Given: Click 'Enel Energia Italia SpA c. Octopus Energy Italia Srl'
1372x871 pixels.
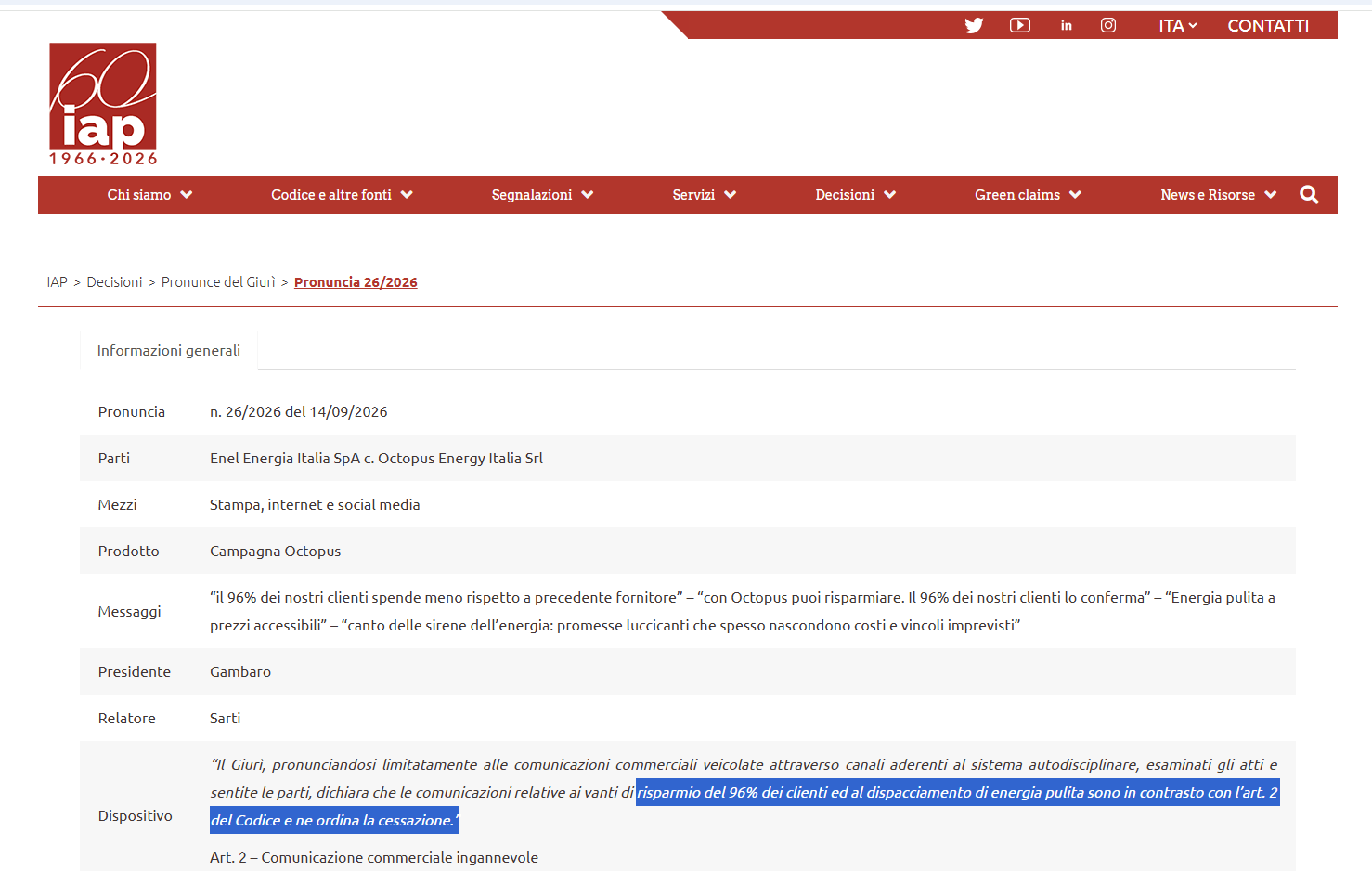Looking at the screenshot, I should pos(376,459).
